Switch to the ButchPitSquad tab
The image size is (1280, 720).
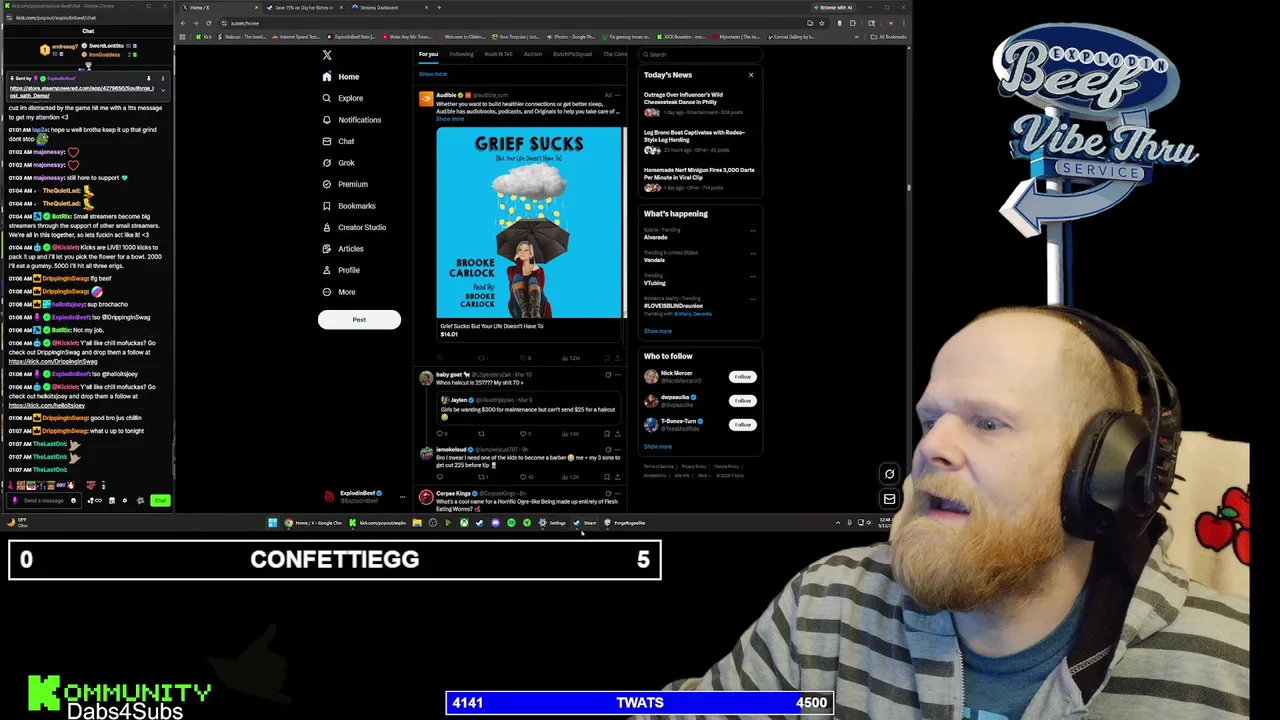point(572,54)
